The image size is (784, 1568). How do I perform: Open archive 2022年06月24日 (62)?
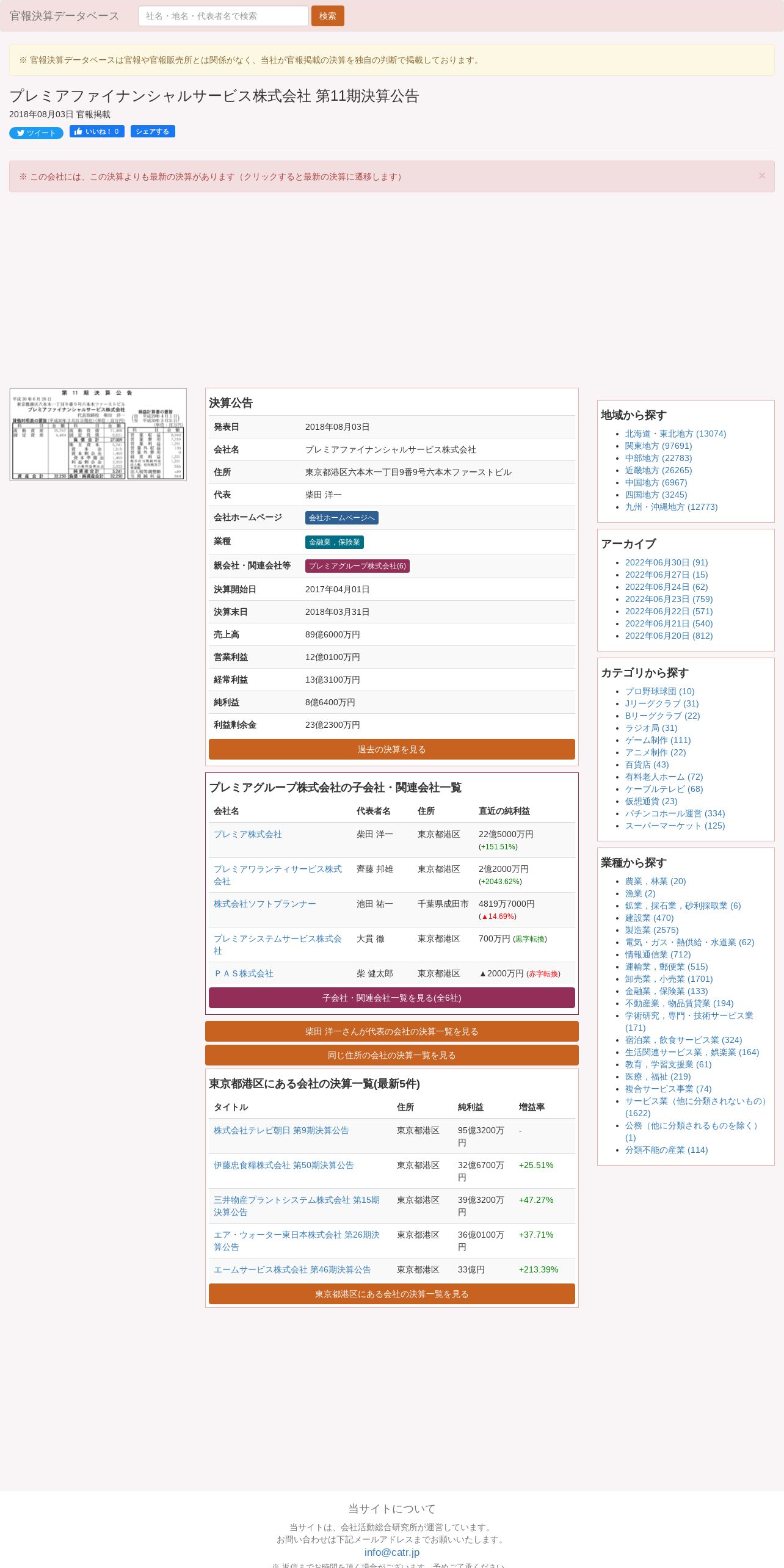pos(667,587)
